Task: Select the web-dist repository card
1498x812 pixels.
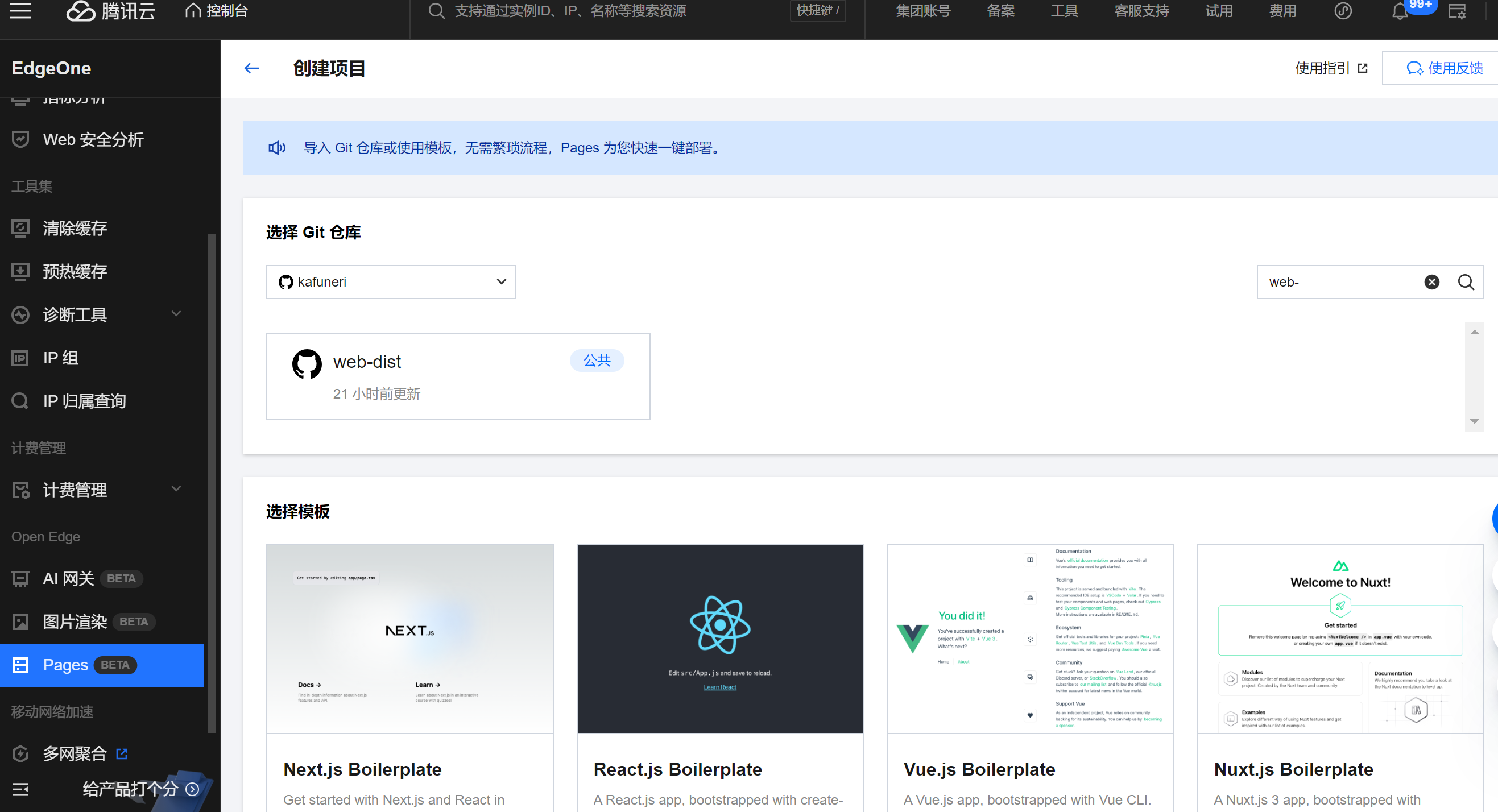Action: point(458,376)
